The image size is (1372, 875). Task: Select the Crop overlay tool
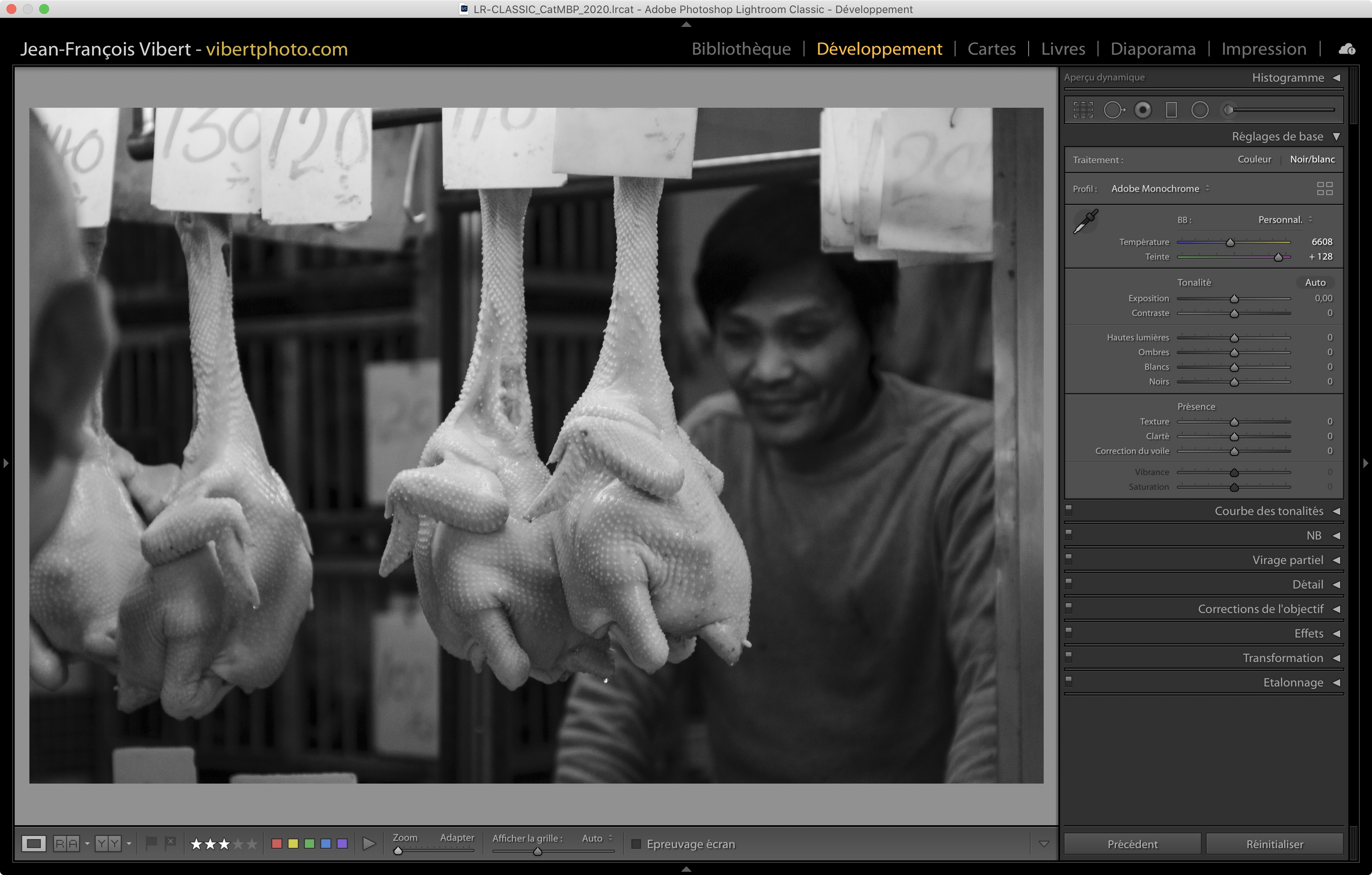click(x=1083, y=109)
